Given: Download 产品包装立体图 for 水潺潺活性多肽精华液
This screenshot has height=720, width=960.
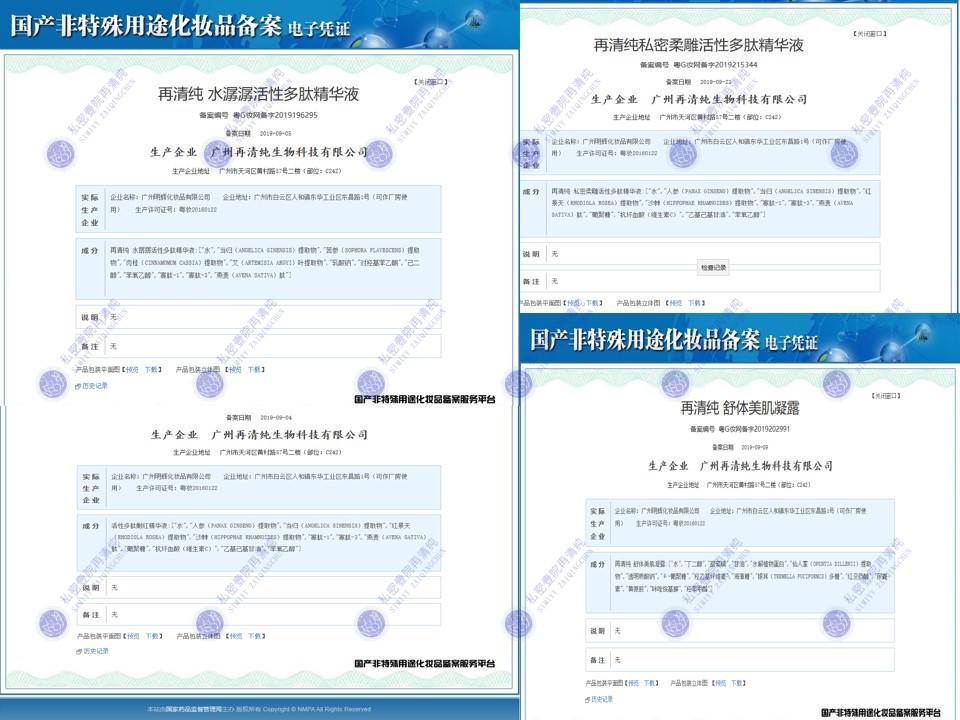Looking at the screenshot, I should point(255,370).
